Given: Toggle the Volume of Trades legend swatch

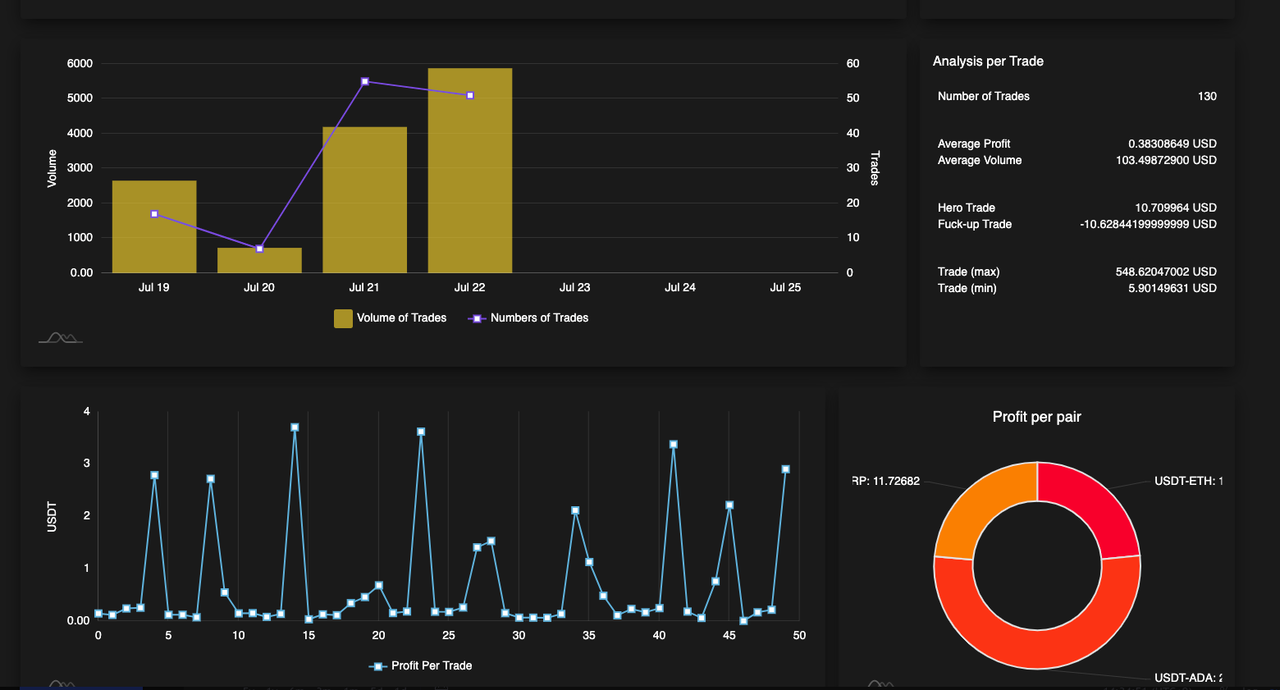Looking at the screenshot, I should 343,318.
